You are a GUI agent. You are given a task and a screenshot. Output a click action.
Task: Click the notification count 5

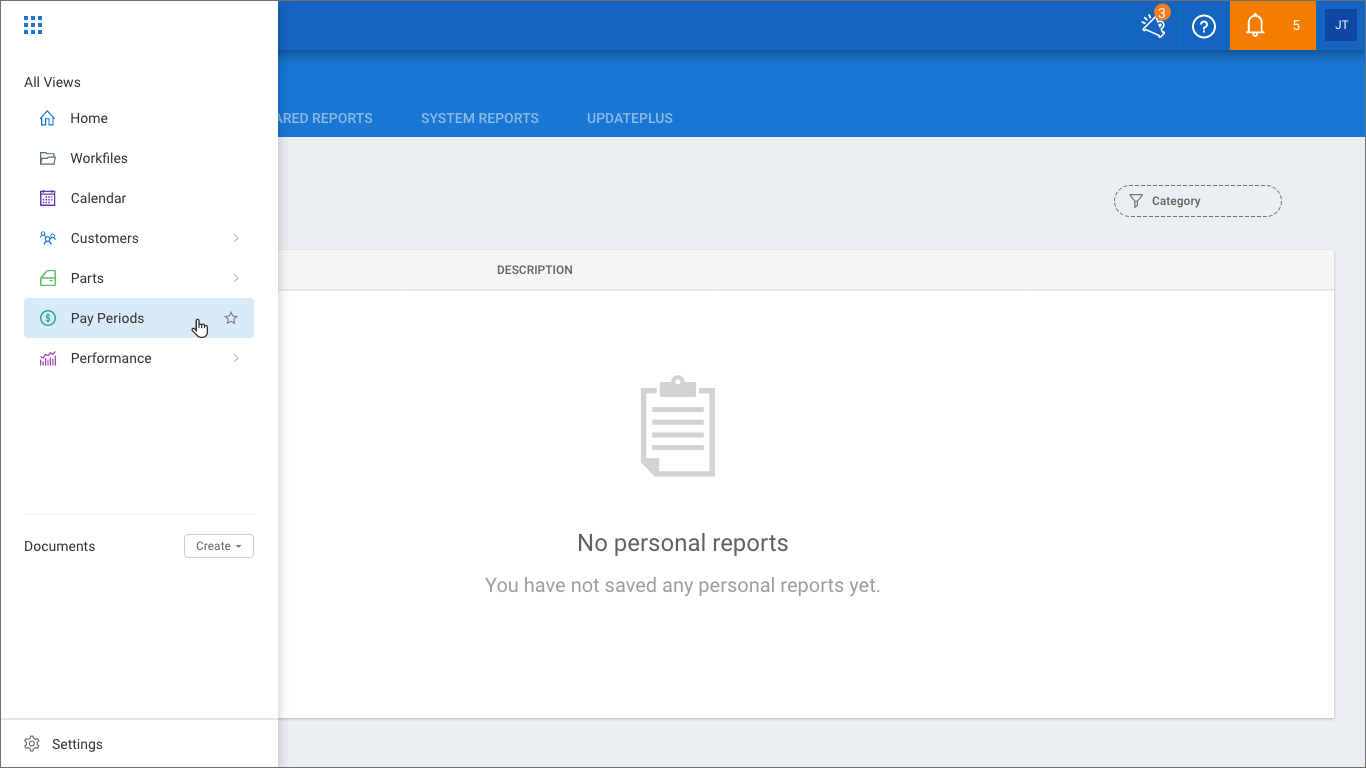pyautogui.click(x=1296, y=26)
